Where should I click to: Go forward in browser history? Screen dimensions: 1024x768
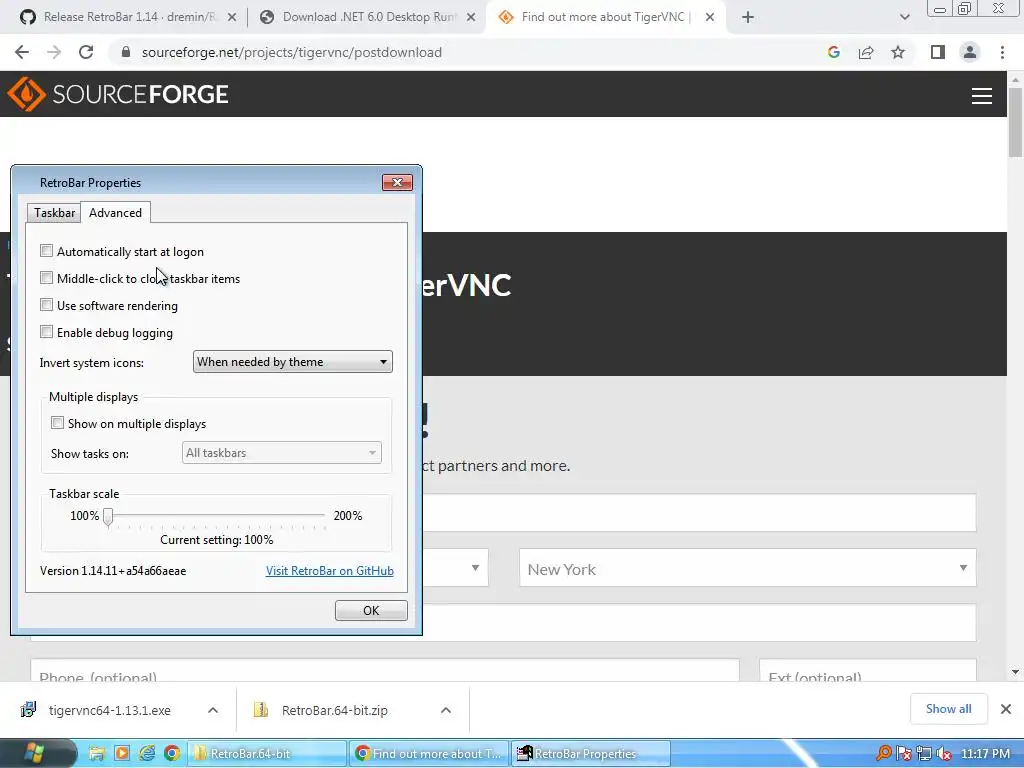[x=54, y=52]
